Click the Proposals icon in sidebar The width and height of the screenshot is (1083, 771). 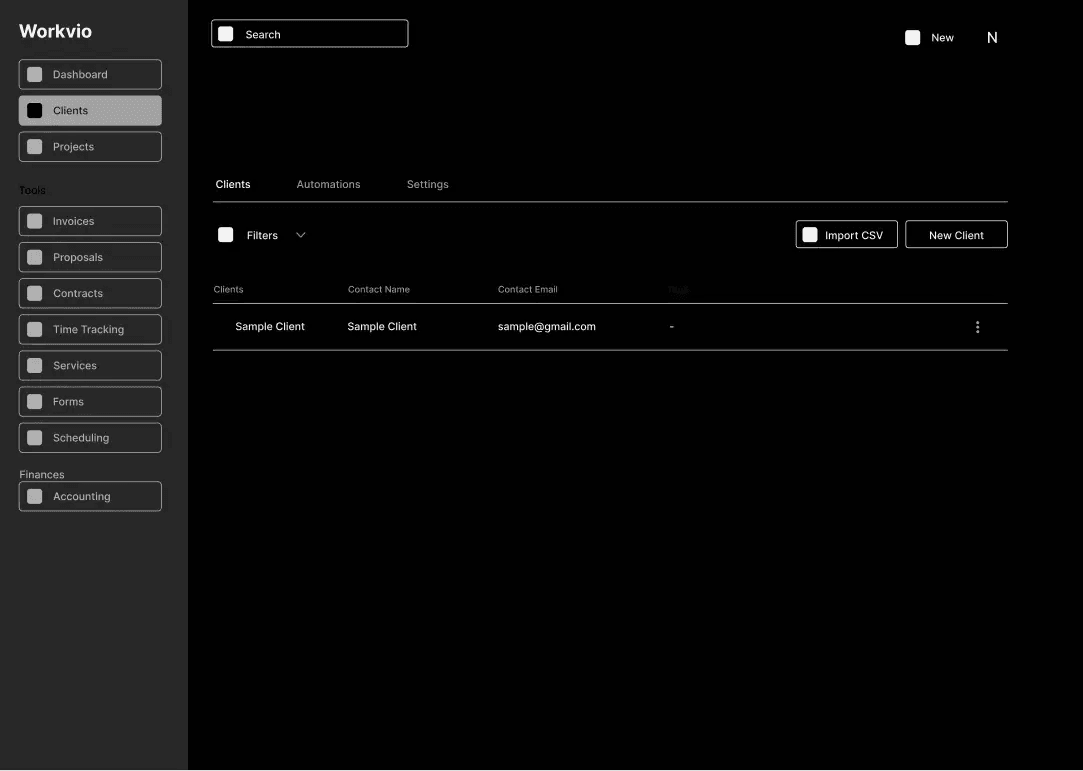point(35,258)
